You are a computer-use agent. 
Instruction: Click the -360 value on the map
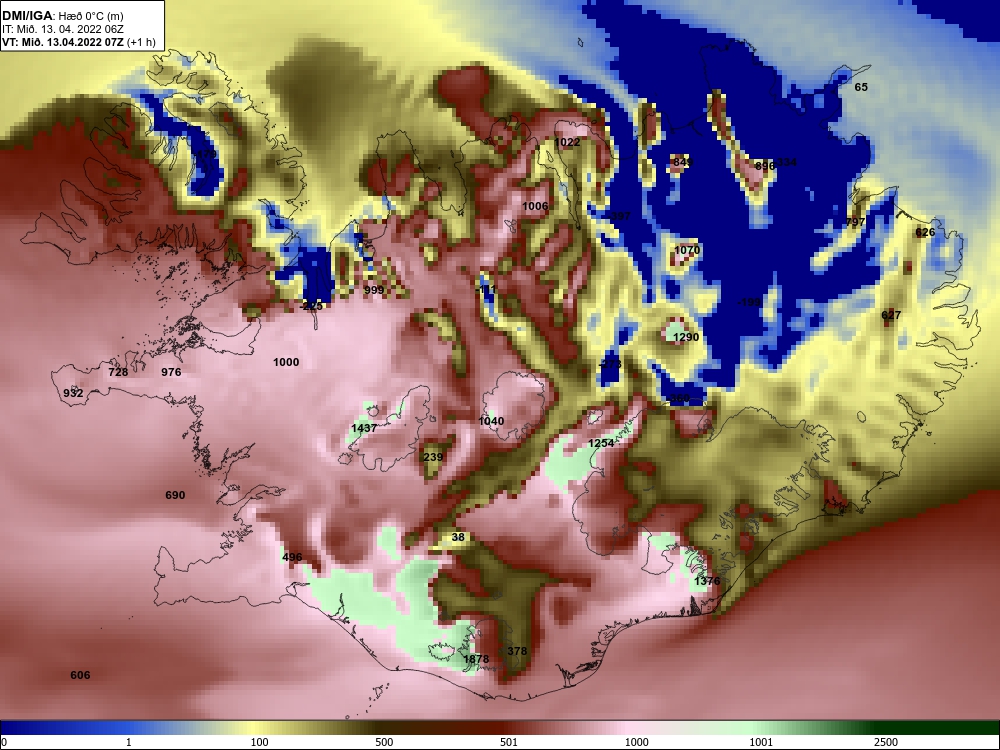click(678, 399)
